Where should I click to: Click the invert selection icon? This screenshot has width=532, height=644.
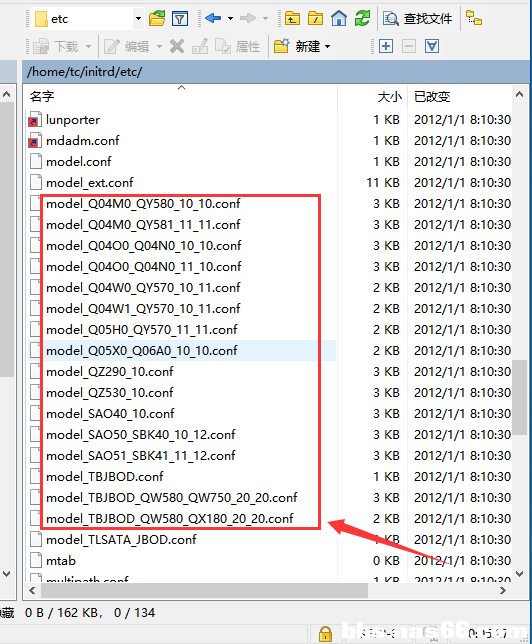pyautogui.click(x=432, y=46)
